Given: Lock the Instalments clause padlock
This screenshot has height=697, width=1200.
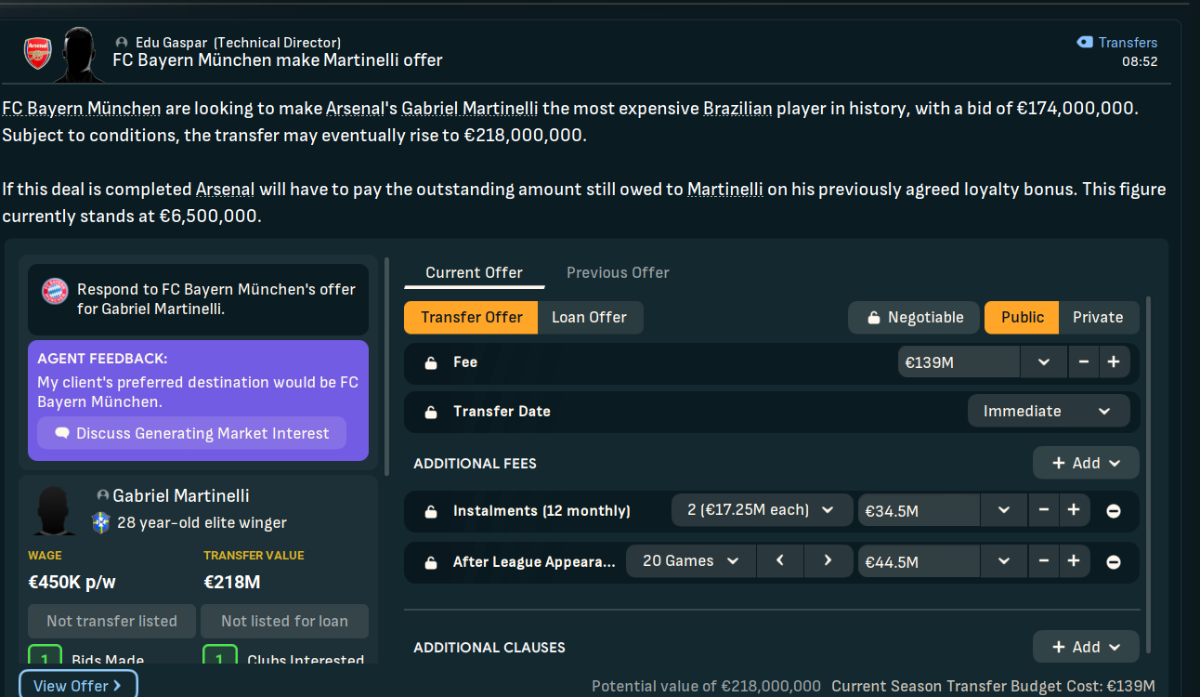Looking at the screenshot, I should (431, 511).
